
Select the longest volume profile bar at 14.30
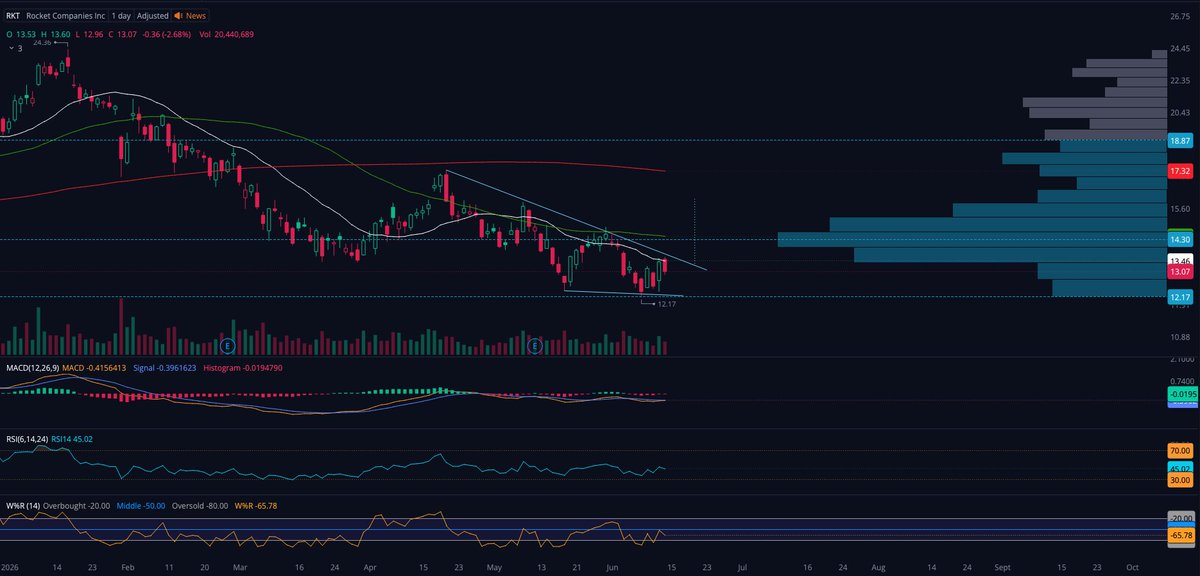(x=972, y=240)
